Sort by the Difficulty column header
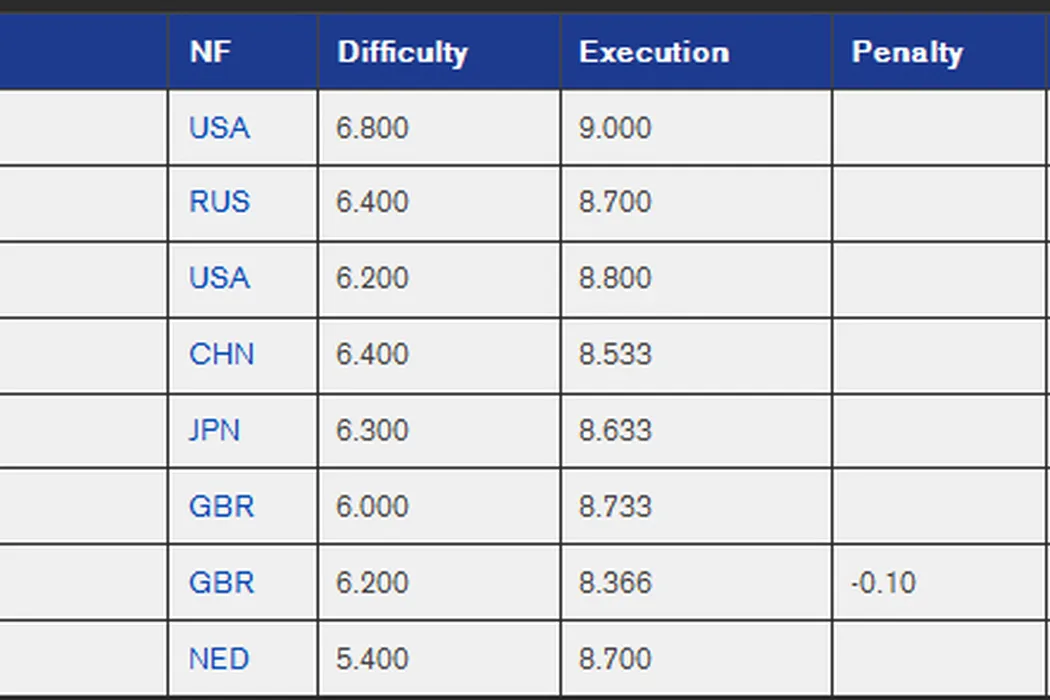Image resolution: width=1050 pixels, height=700 pixels. 402,52
